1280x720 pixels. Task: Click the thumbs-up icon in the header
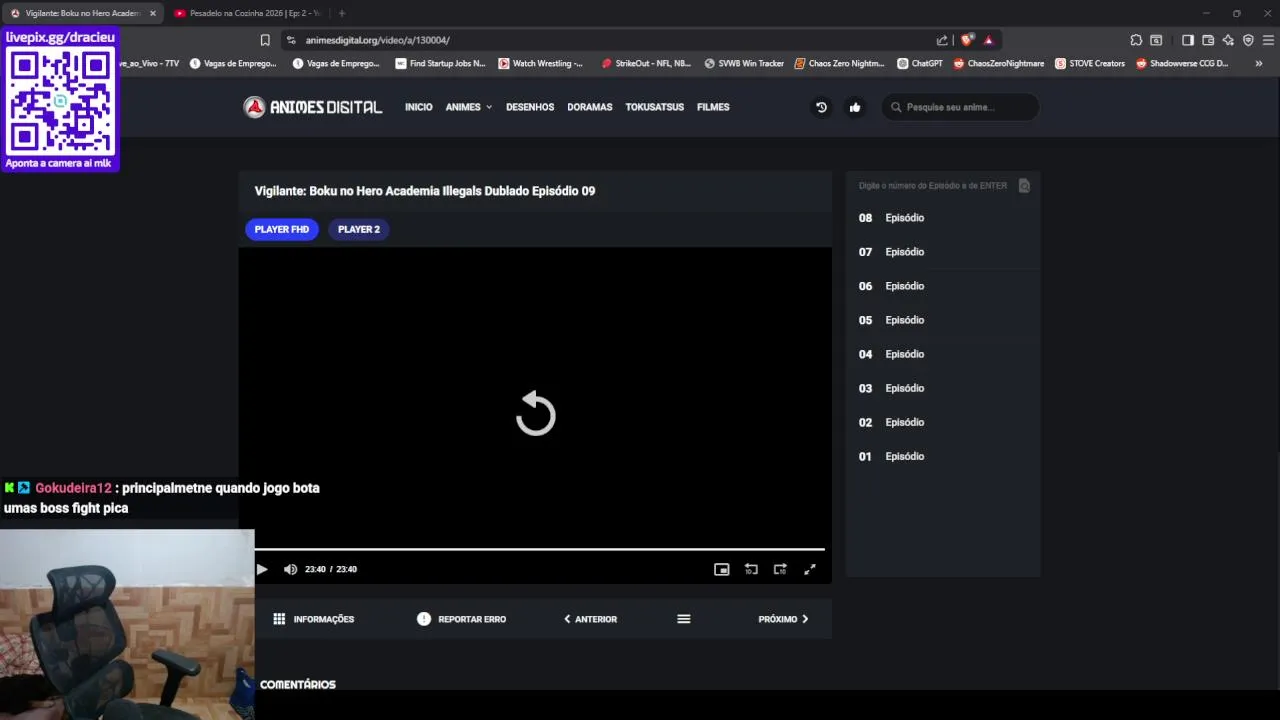point(855,107)
